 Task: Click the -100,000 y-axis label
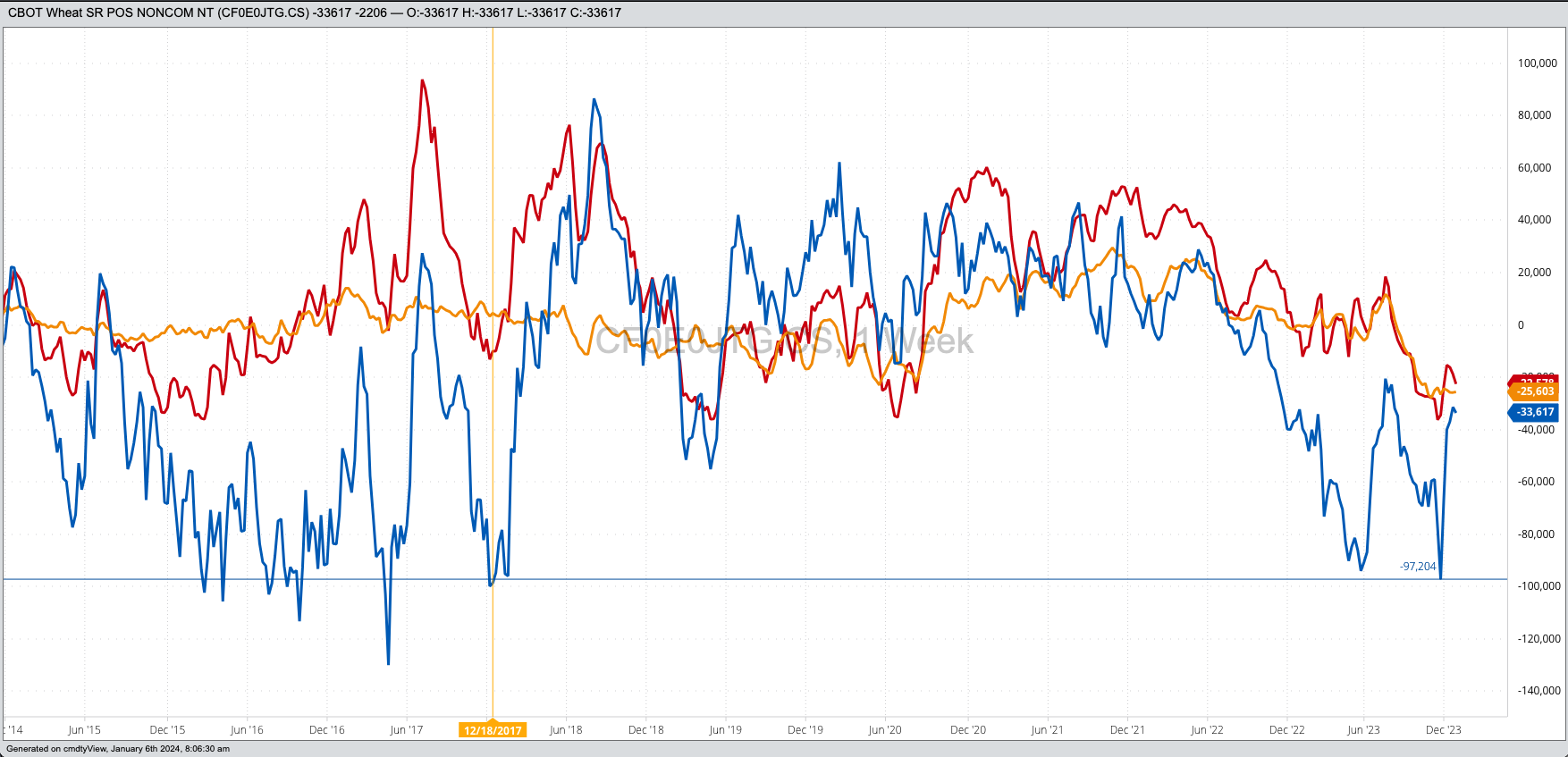point(1538,586)
